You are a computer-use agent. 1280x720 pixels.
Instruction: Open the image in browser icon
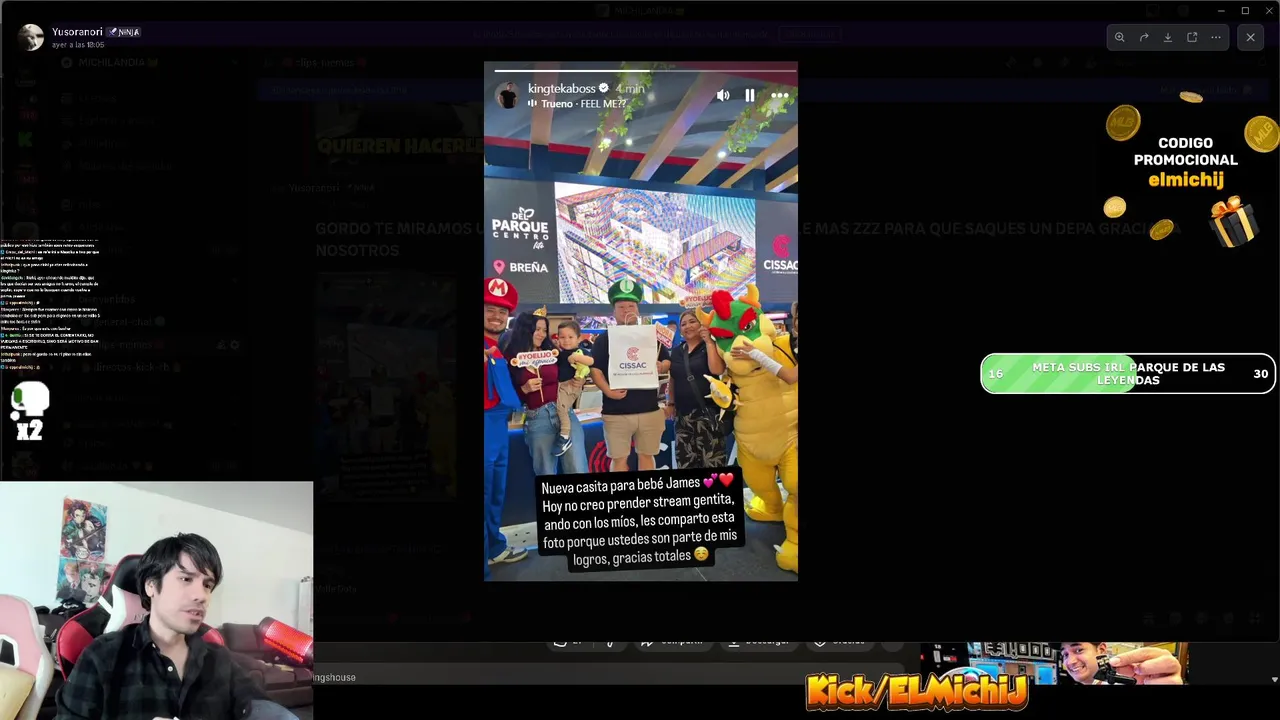pyautogui.click(x=1192, y=38)
